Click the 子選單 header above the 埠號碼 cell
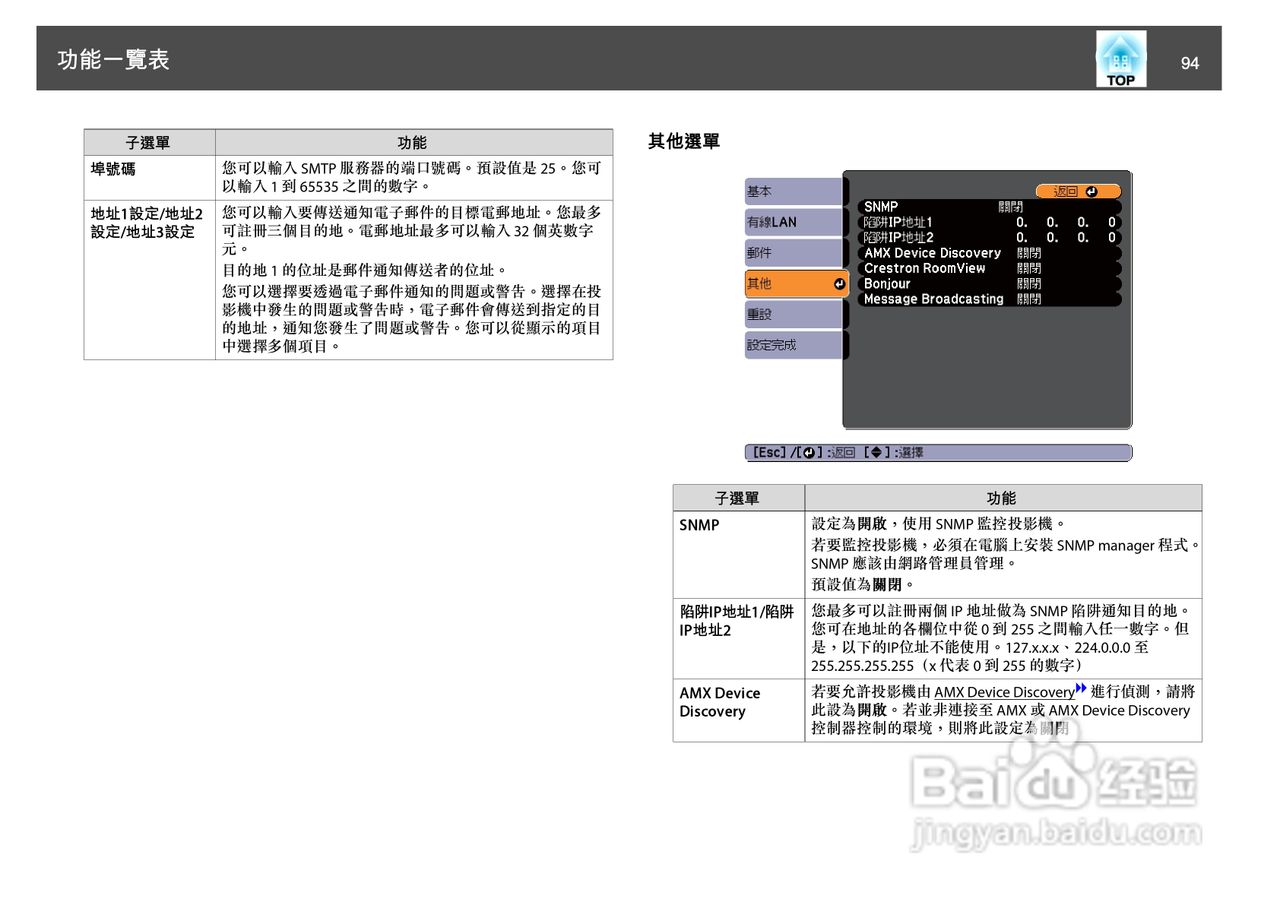This screenshot has height=905, width=1280. [x=150, y=143]
